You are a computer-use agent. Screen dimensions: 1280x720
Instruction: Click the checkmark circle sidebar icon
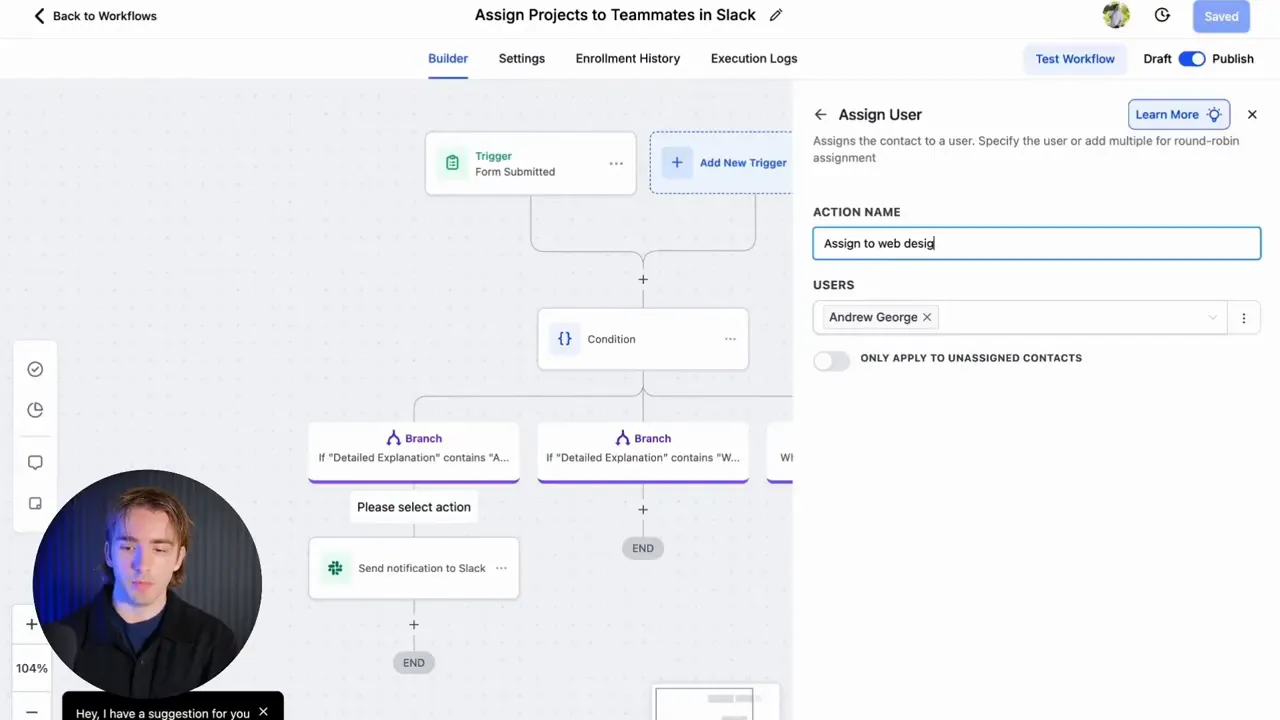pos(35,369)
